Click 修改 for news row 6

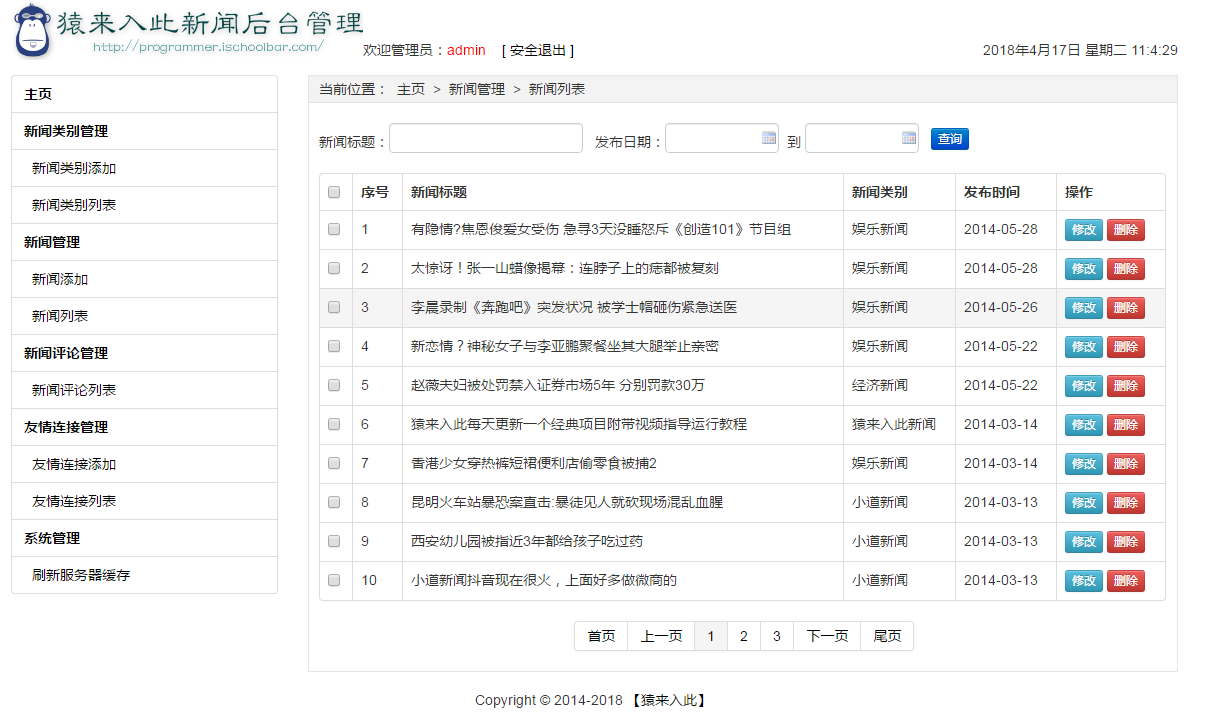point(1084,425)
